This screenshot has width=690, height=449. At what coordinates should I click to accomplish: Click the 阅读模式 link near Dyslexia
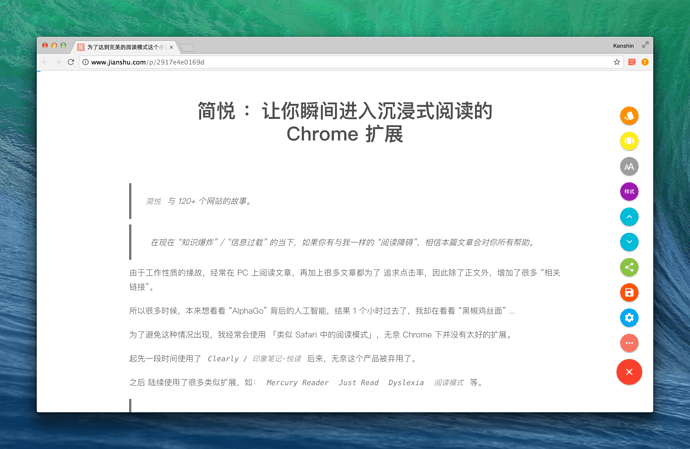pos(449,383)
